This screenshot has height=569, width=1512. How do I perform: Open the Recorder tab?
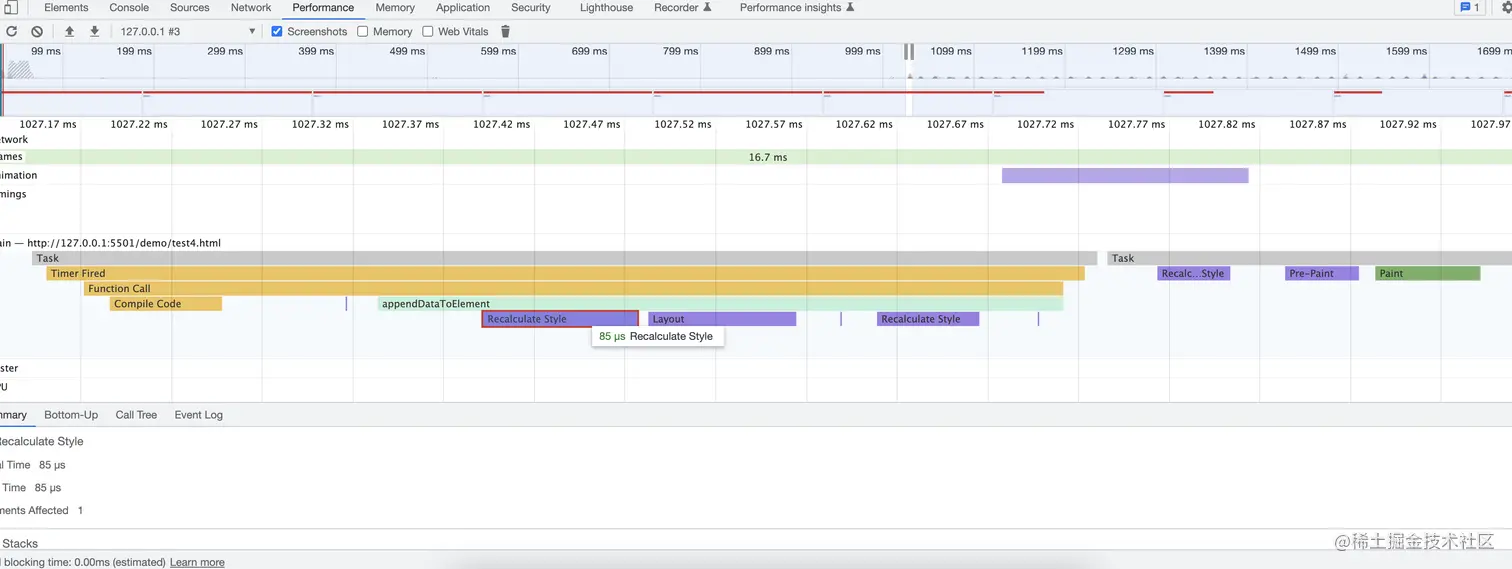coord(676,7)
